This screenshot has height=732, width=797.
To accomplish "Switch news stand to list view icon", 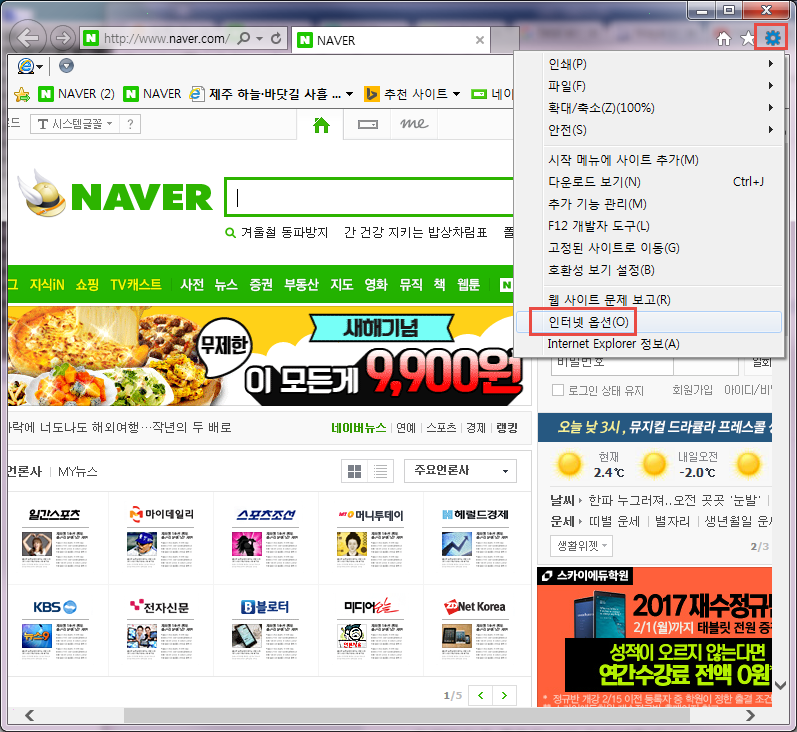I will pos(380,471).
